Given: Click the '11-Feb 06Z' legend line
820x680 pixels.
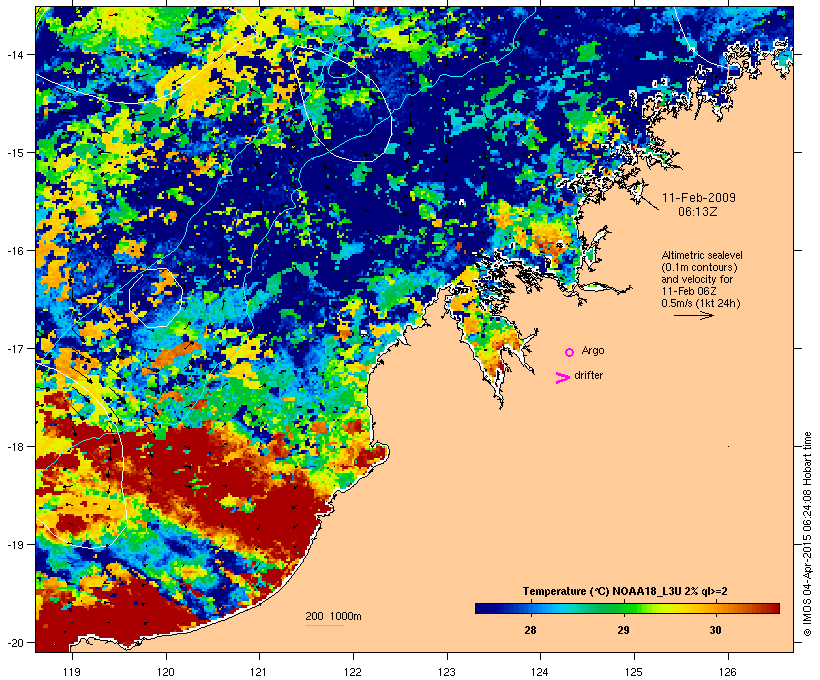Looking at the screenshot, I should coord(689,291).
